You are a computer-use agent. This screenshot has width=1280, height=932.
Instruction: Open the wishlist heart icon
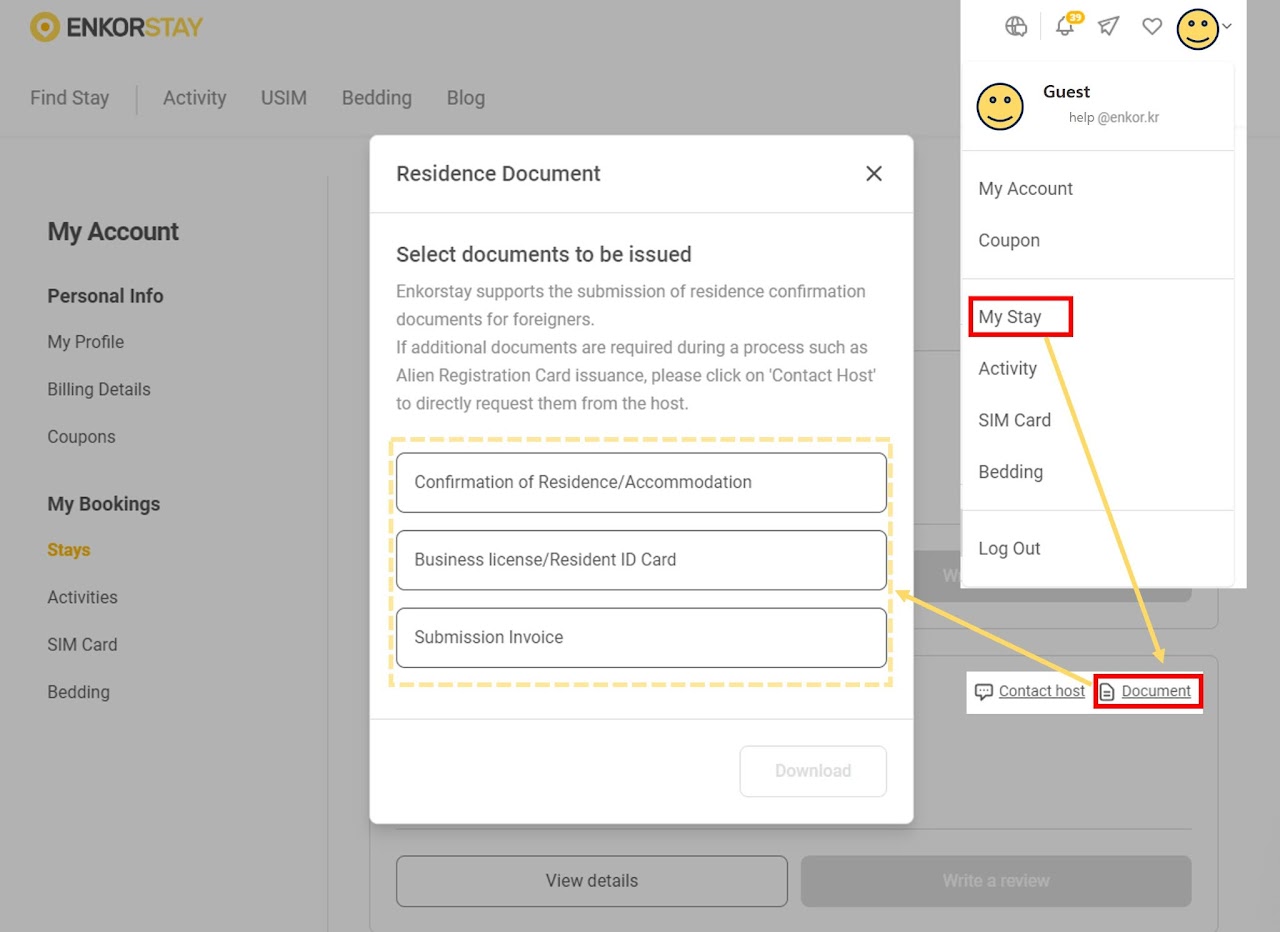(x=1152, y=27)
